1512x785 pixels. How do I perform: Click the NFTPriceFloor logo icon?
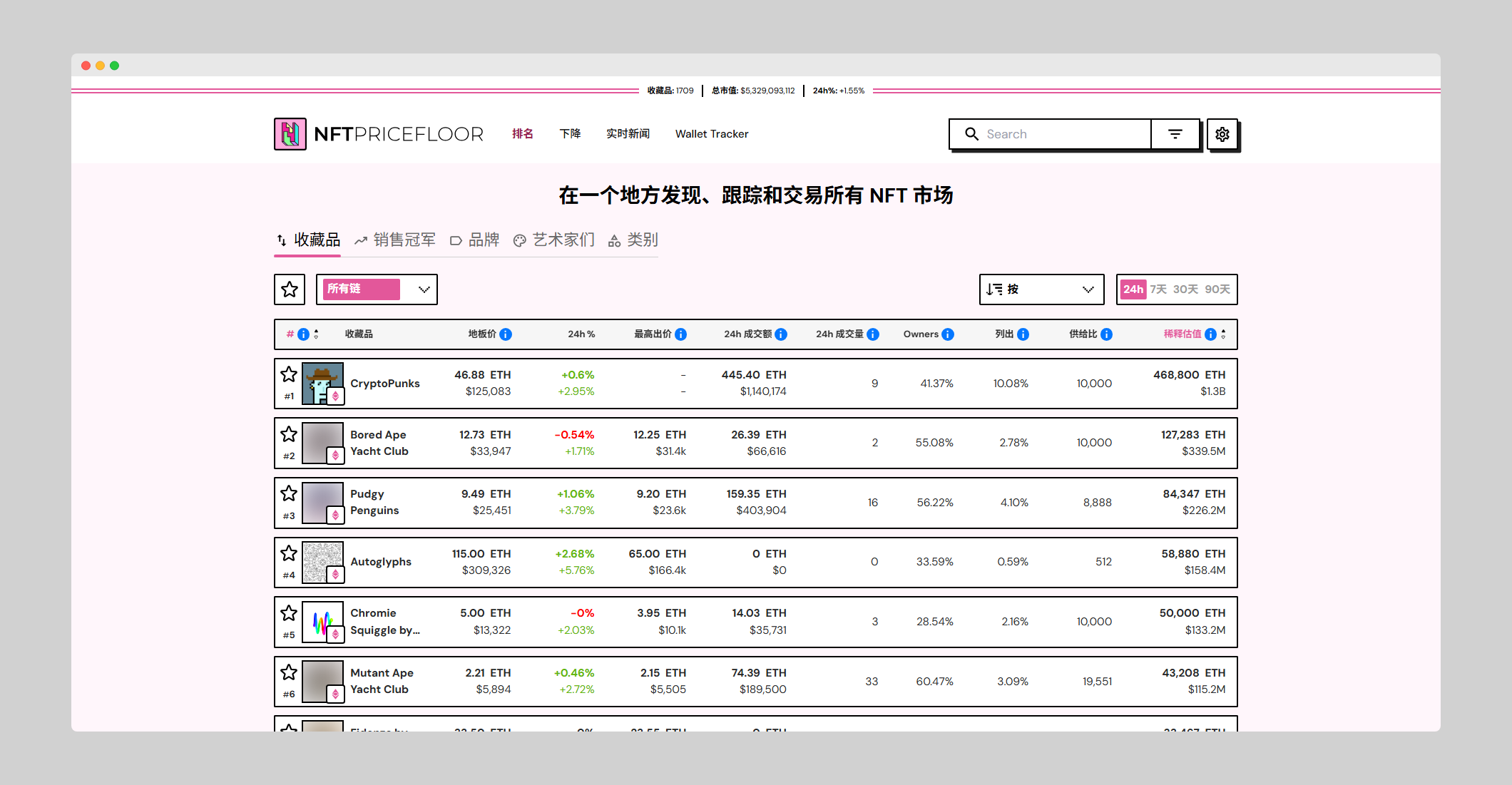[x=290, y=134]
